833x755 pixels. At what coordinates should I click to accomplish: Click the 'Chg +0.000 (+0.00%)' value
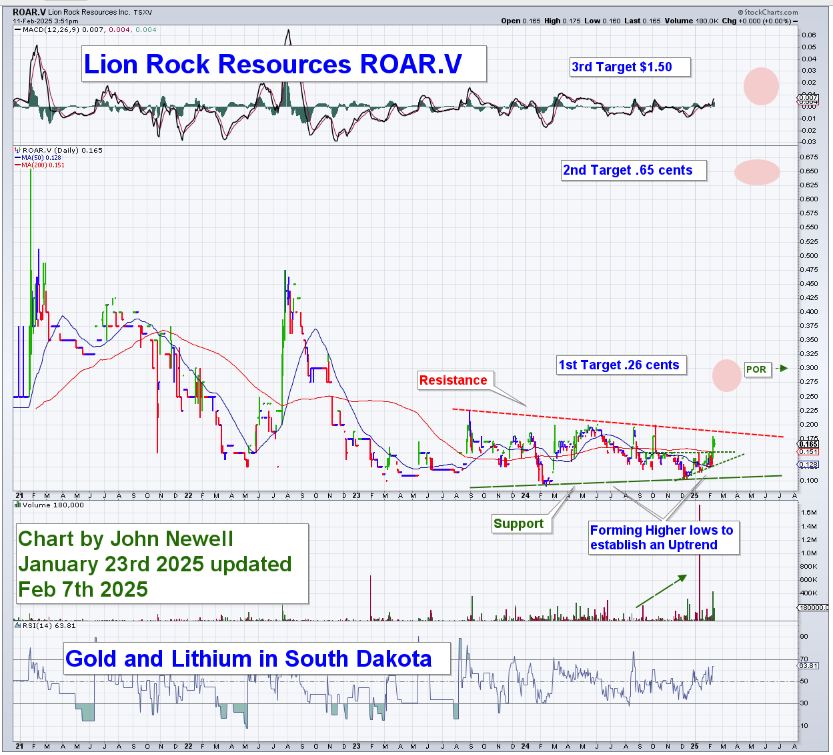click(759, 21)
